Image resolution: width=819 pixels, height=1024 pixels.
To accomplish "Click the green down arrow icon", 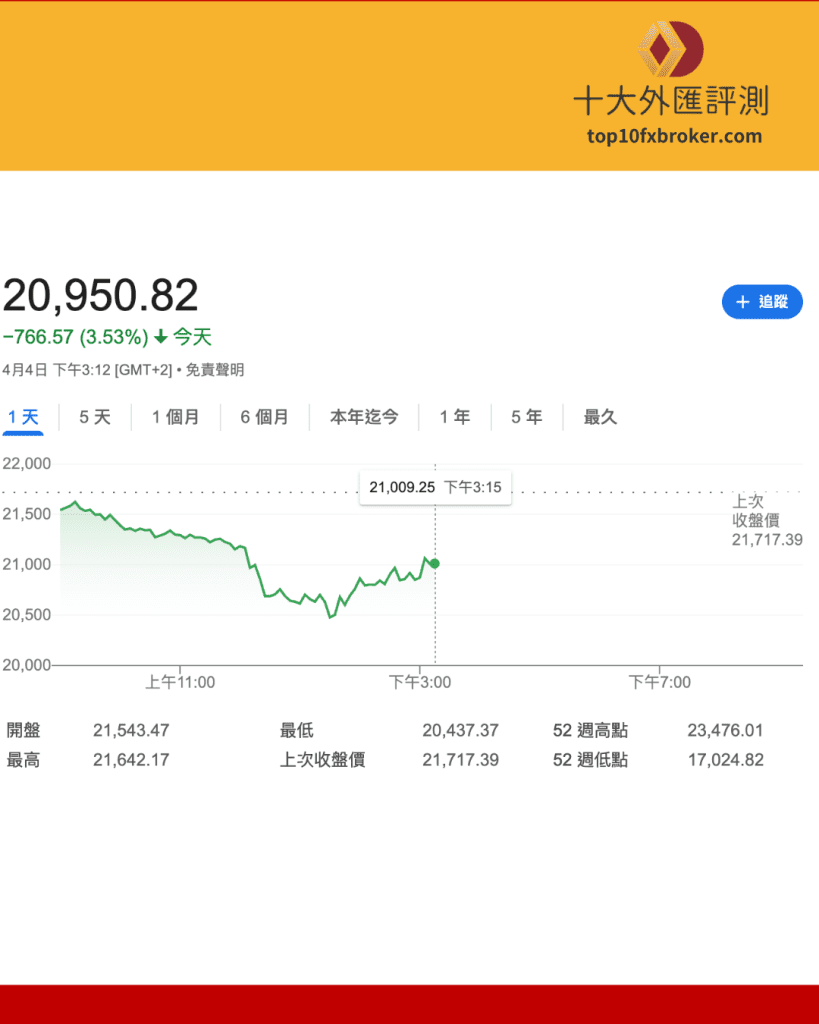I will click(x=161, y=338).
